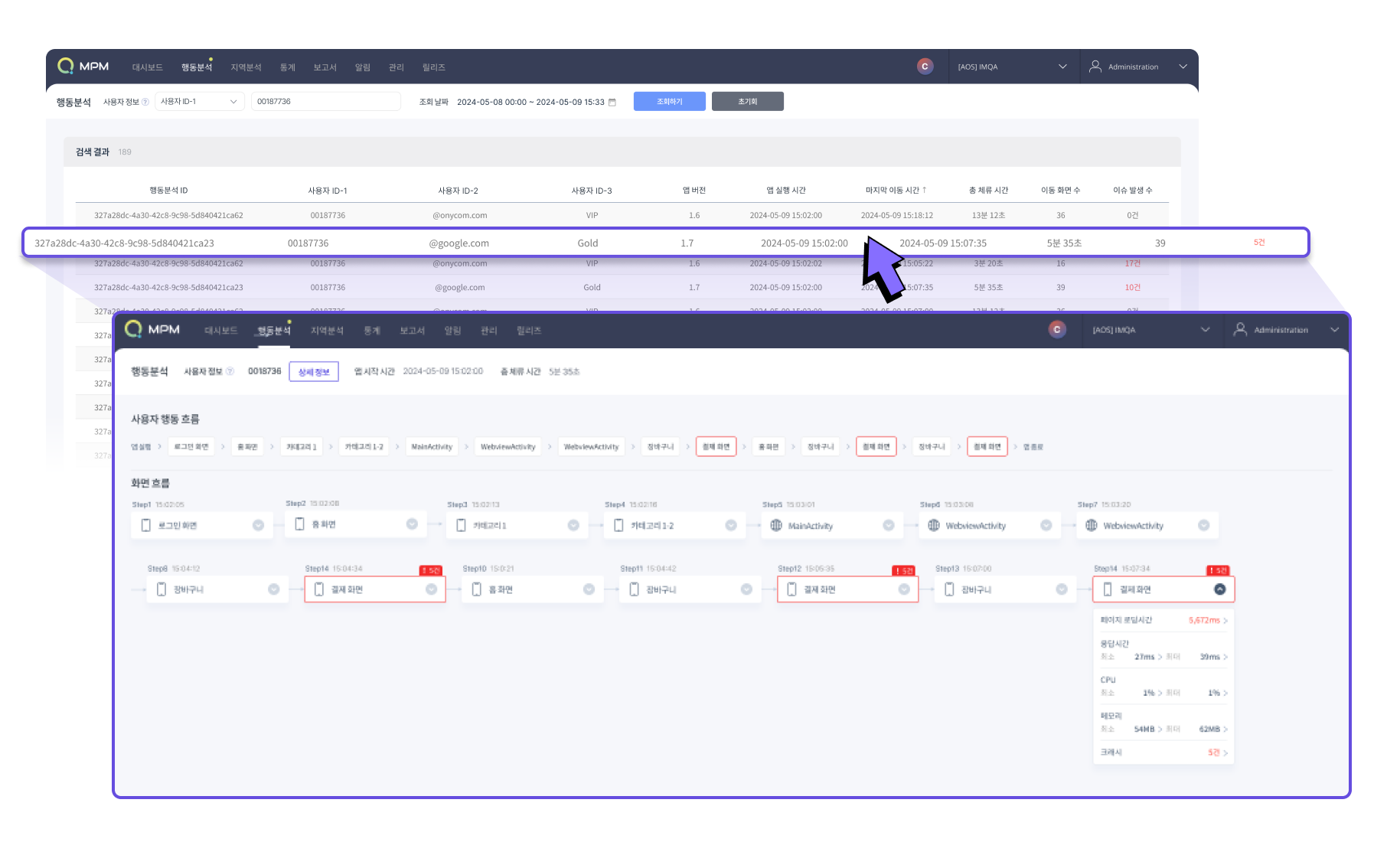Click the phone icon in Step13 장바구니 card
This screenshot has height=868, width=1387.
click(x=949, y=589)
